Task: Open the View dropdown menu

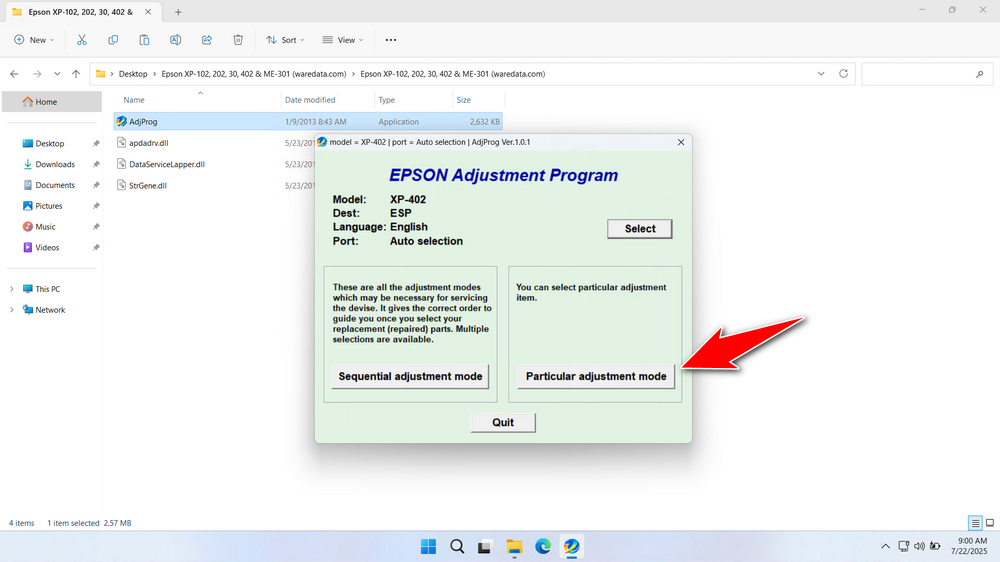Action: point(342,40)
